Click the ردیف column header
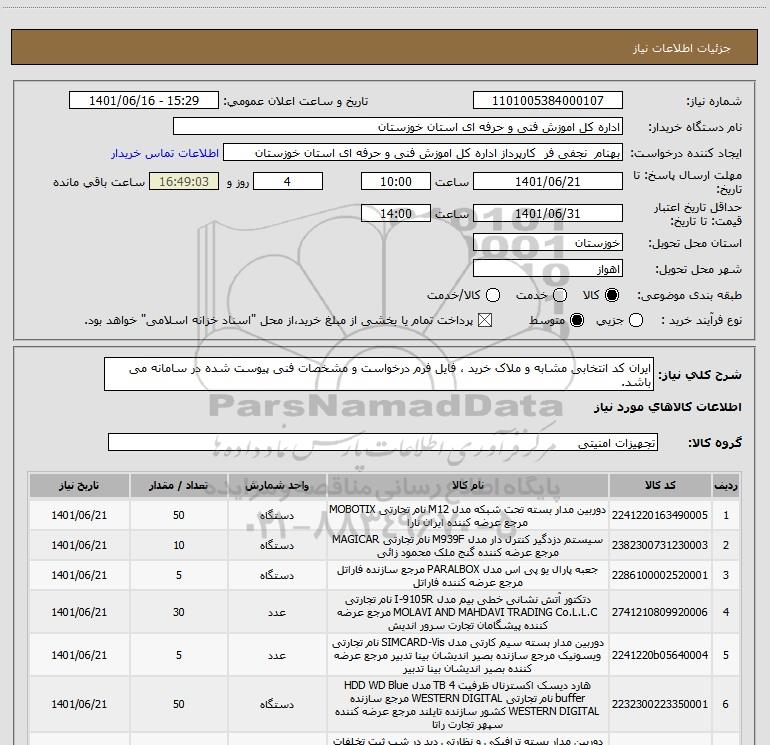770x745 pixels. pos(725,485)
